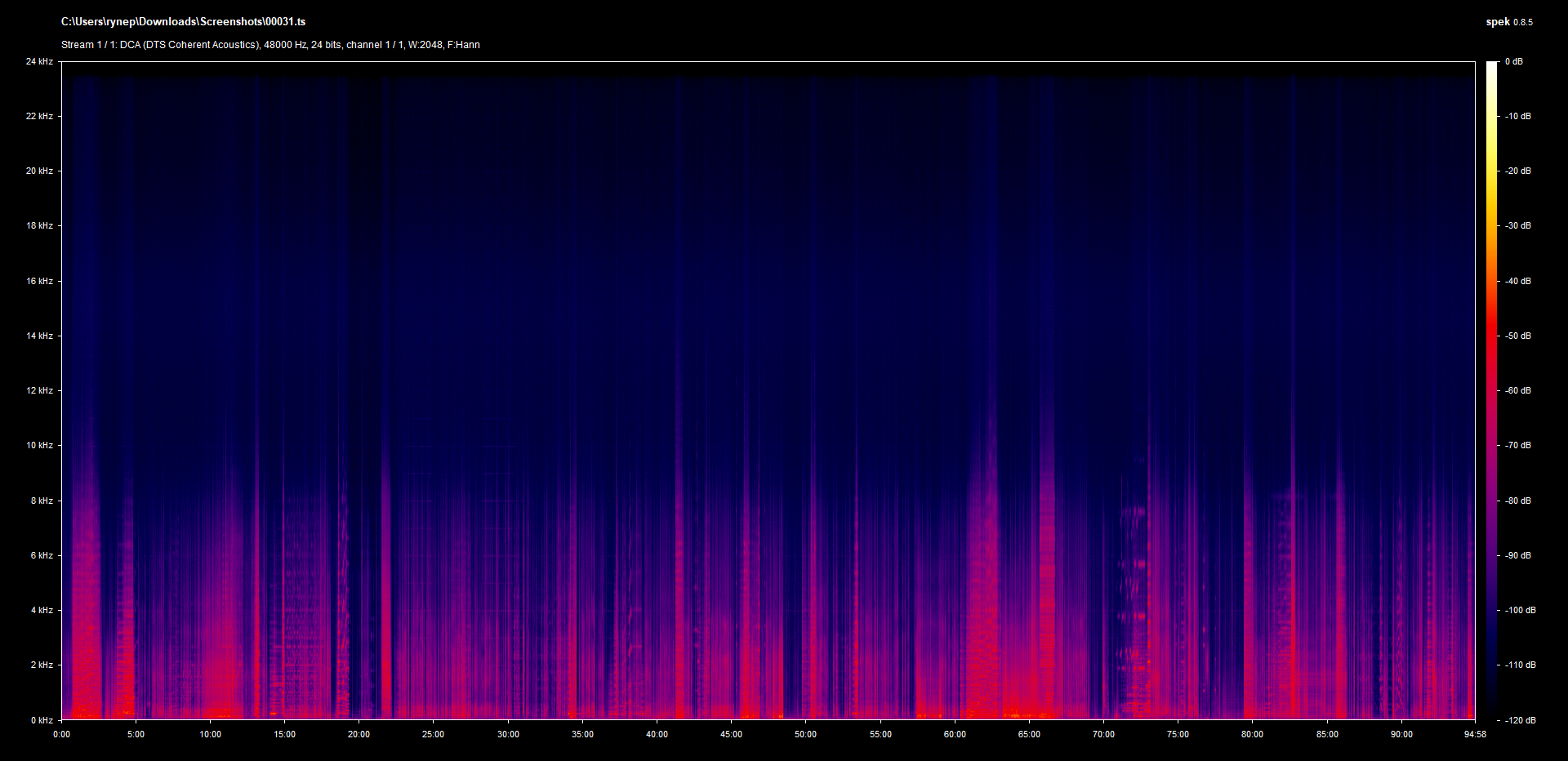The width and height of the screenshot is (1568, 761).
Task: Select the 60:00 time axis marker
Action: pos(955,734)
